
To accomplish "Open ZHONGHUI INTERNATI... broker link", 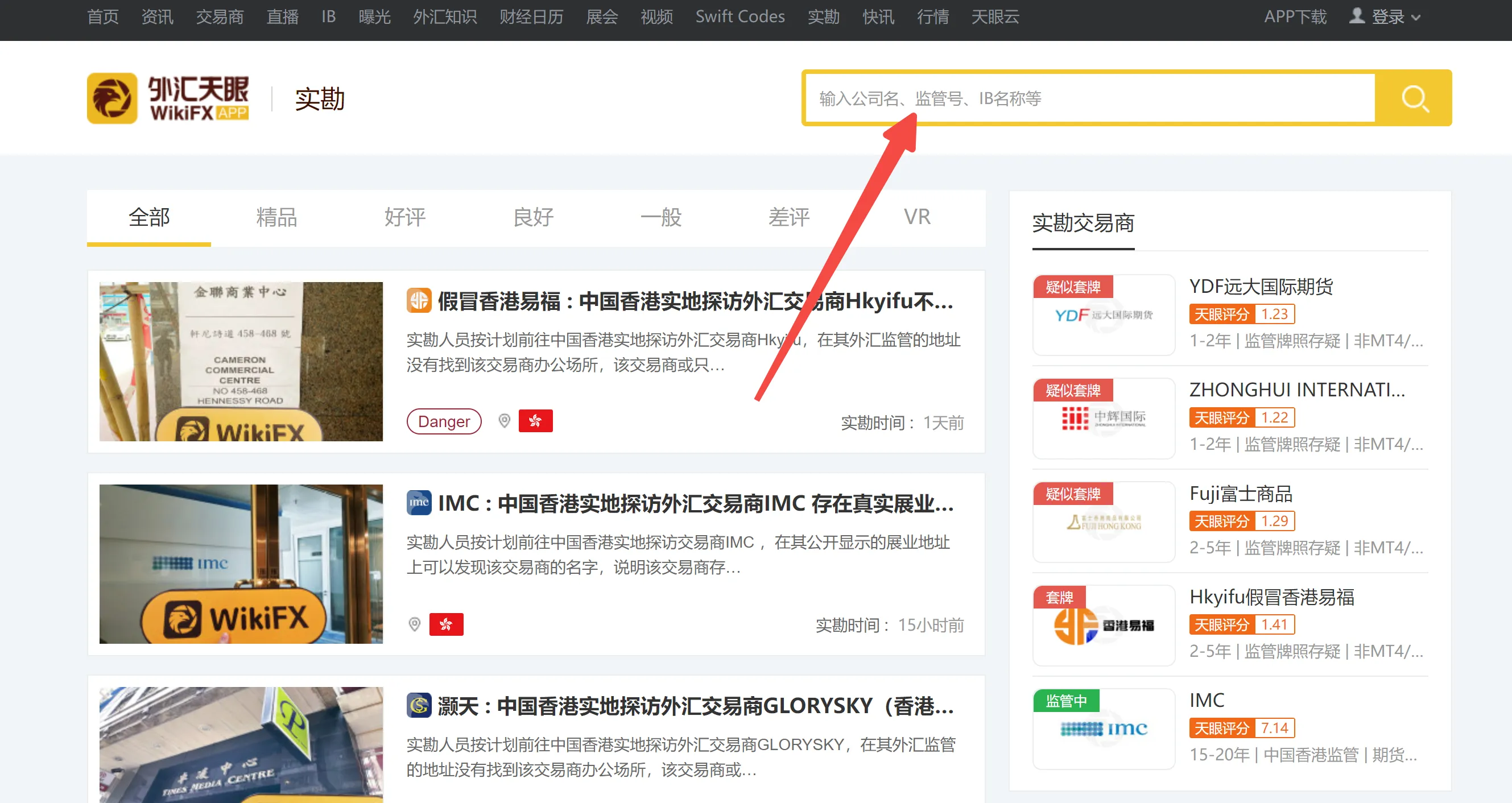I will coord(1297,390).
